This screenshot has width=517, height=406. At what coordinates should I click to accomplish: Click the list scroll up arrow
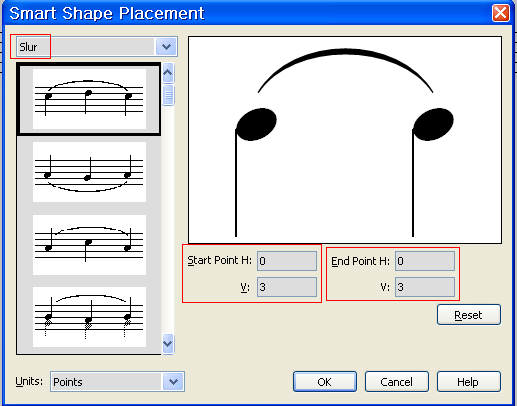[x=168, y=72]
